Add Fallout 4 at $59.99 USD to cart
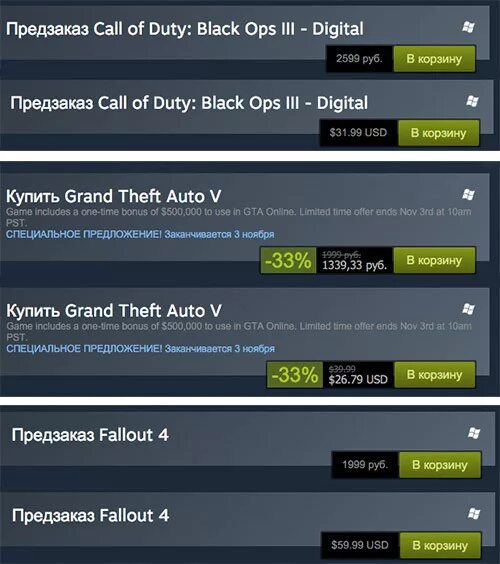Viewport: 500px width, 564px height. [x=440, y=545]
